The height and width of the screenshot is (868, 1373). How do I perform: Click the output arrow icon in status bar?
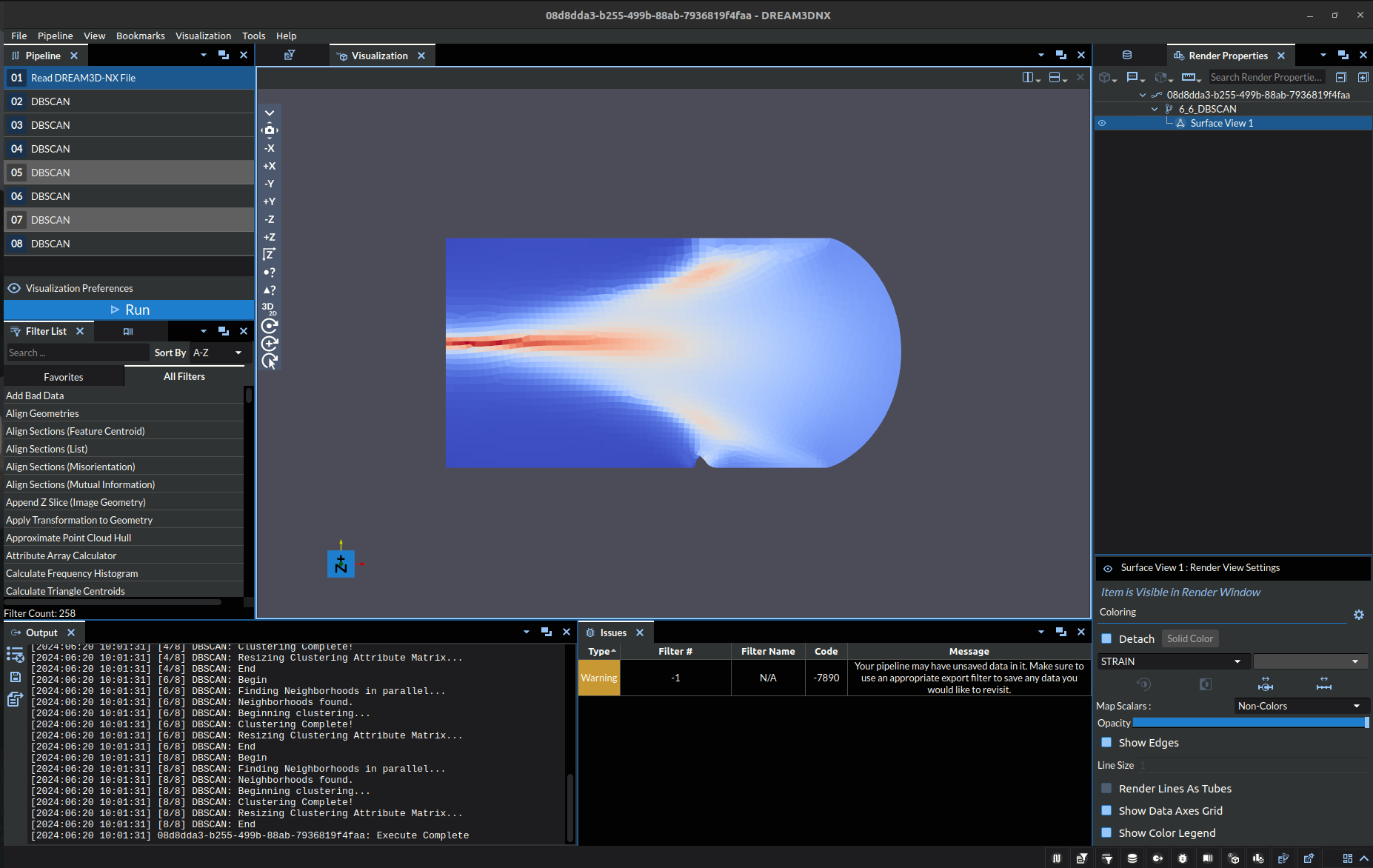pos(1157,858)
